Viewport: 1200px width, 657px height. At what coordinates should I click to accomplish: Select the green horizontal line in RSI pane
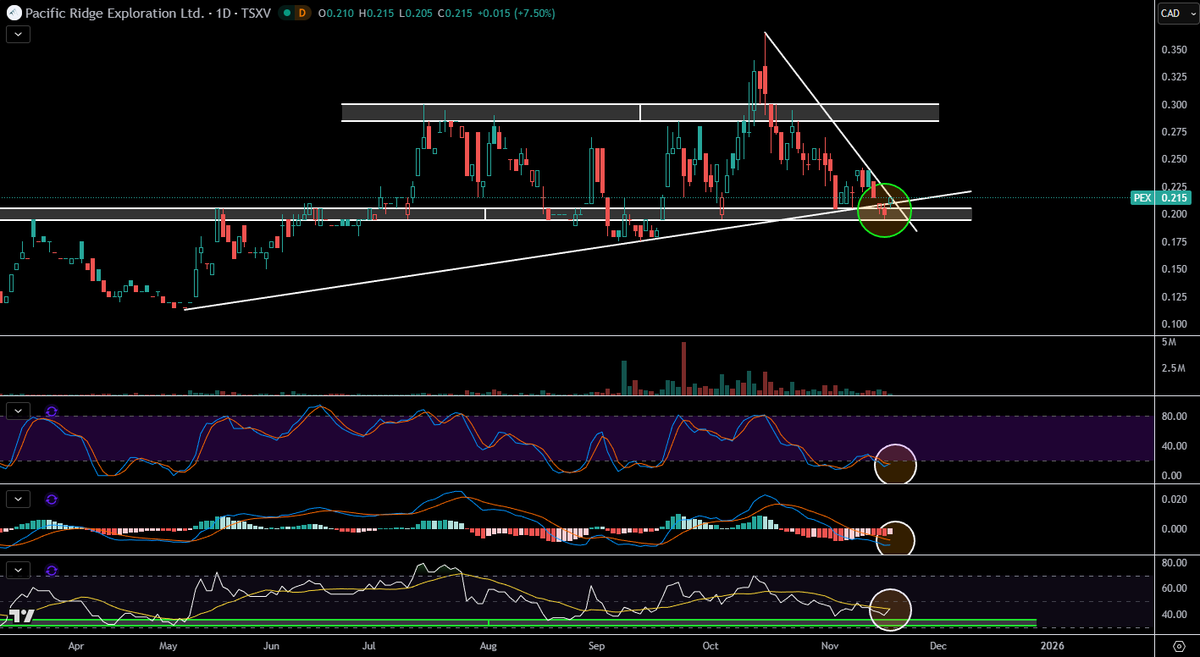[x=518, y=623]
